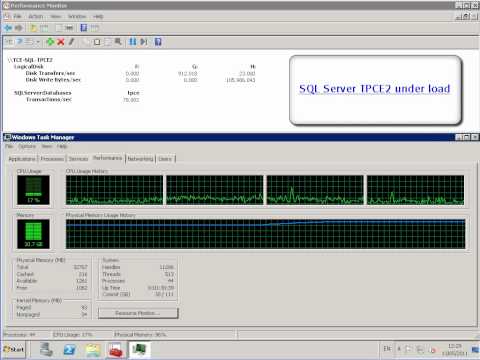Click the "SQLServer:Databases" object heading
This screenshot has height=360, width=480.
coord(43,93)
